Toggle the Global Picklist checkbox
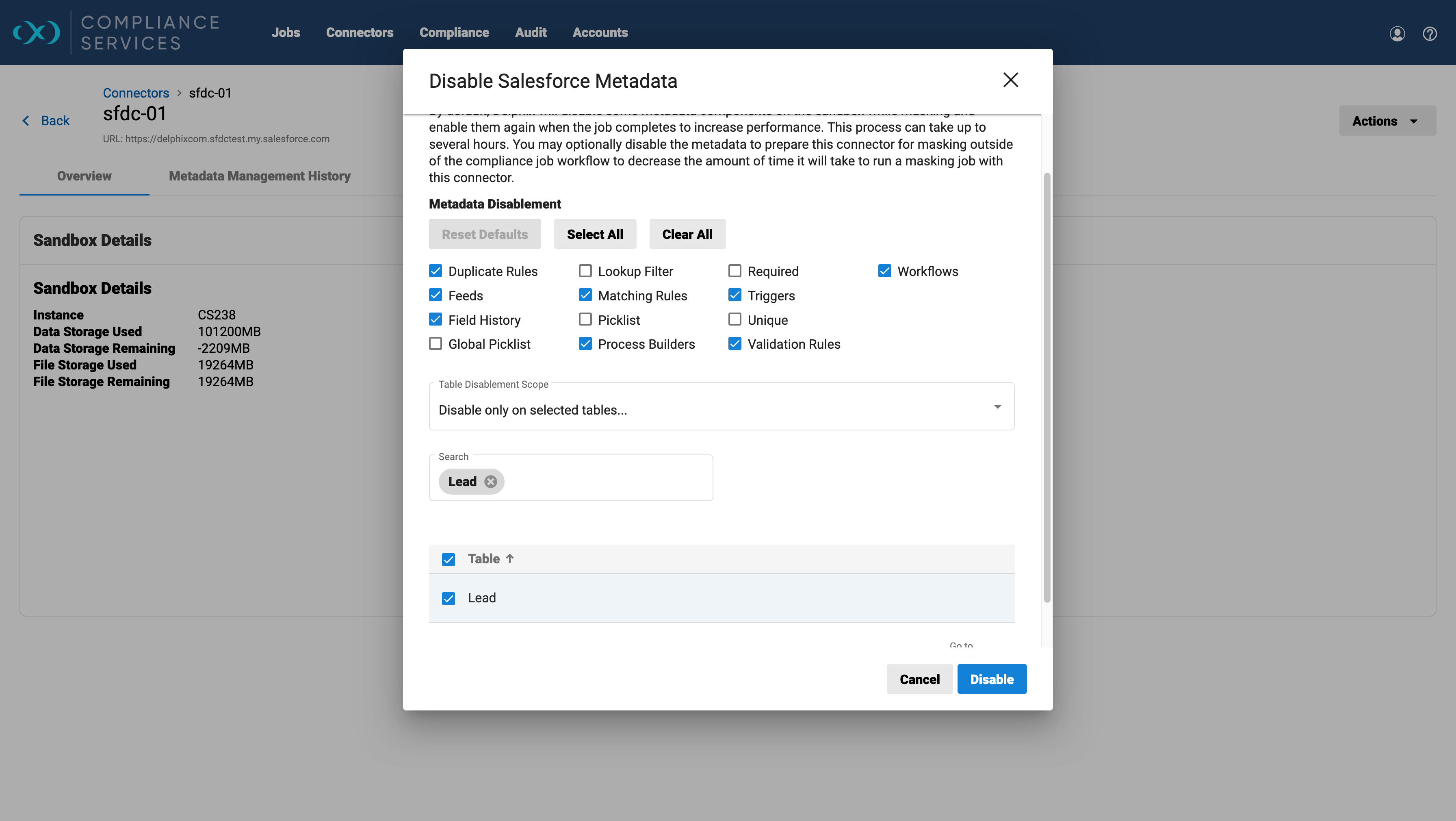 (435, 344)
